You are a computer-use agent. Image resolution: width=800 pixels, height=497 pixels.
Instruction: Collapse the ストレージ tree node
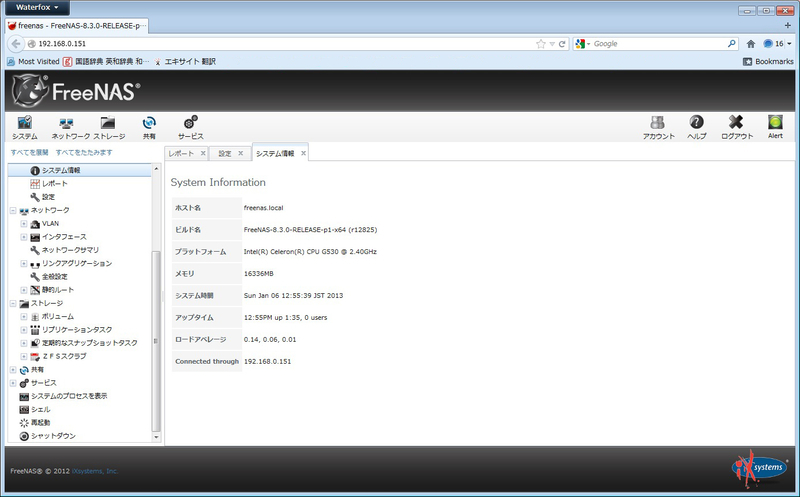click(13, 303)
